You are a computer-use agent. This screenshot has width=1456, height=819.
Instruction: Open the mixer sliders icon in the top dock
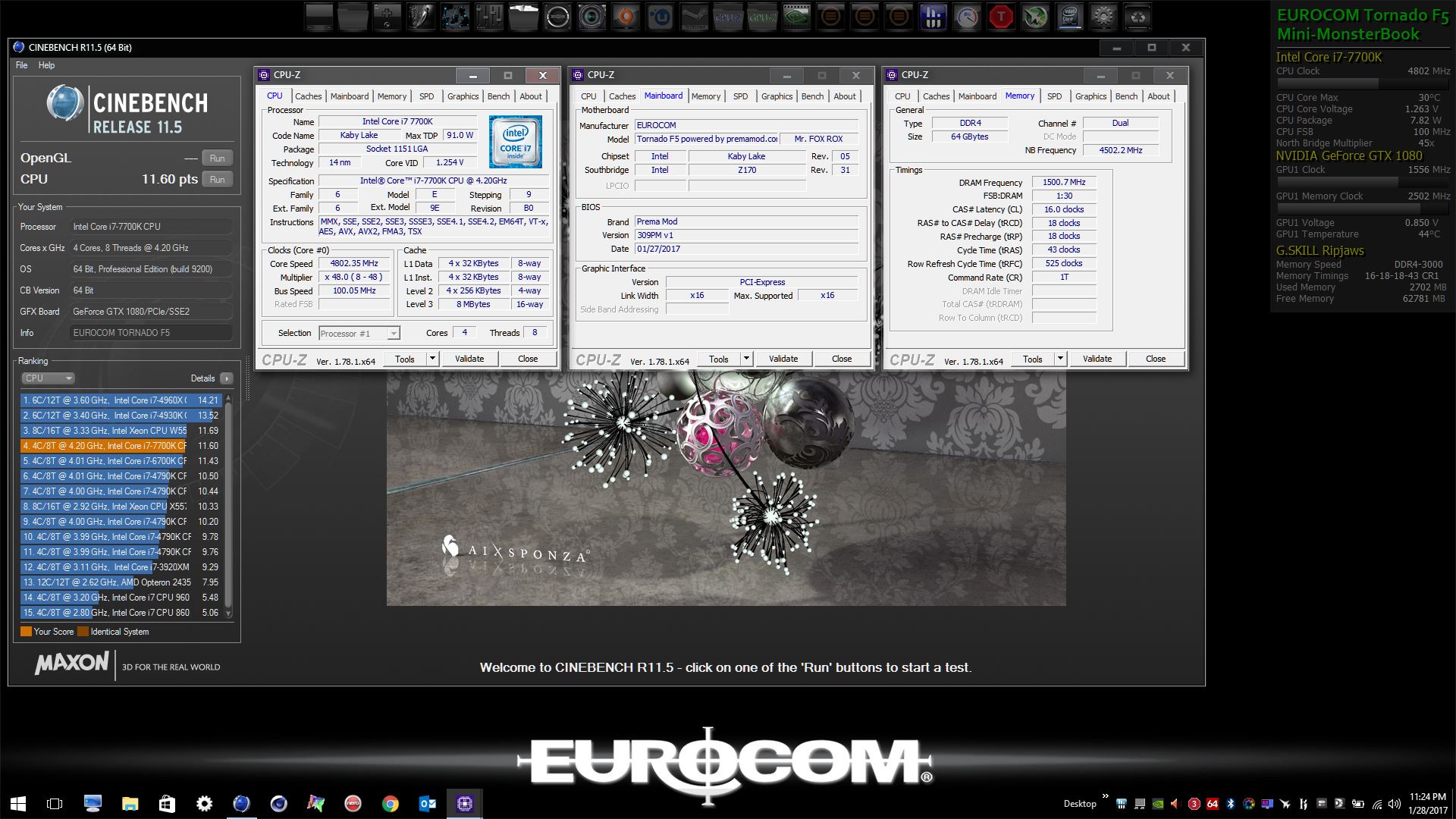click(x=488, y=17)
